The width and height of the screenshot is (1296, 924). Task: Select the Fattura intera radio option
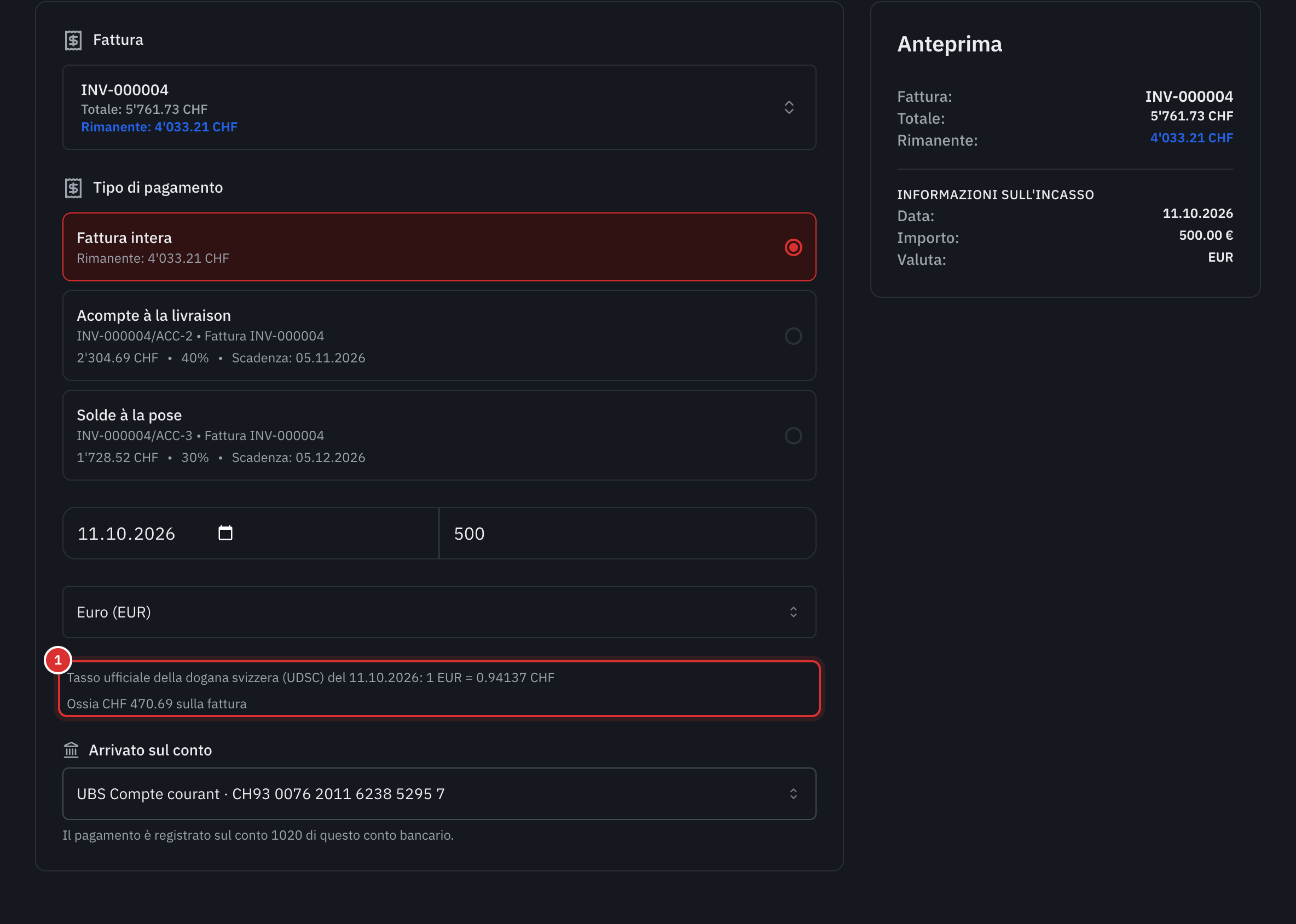[793, 247]
